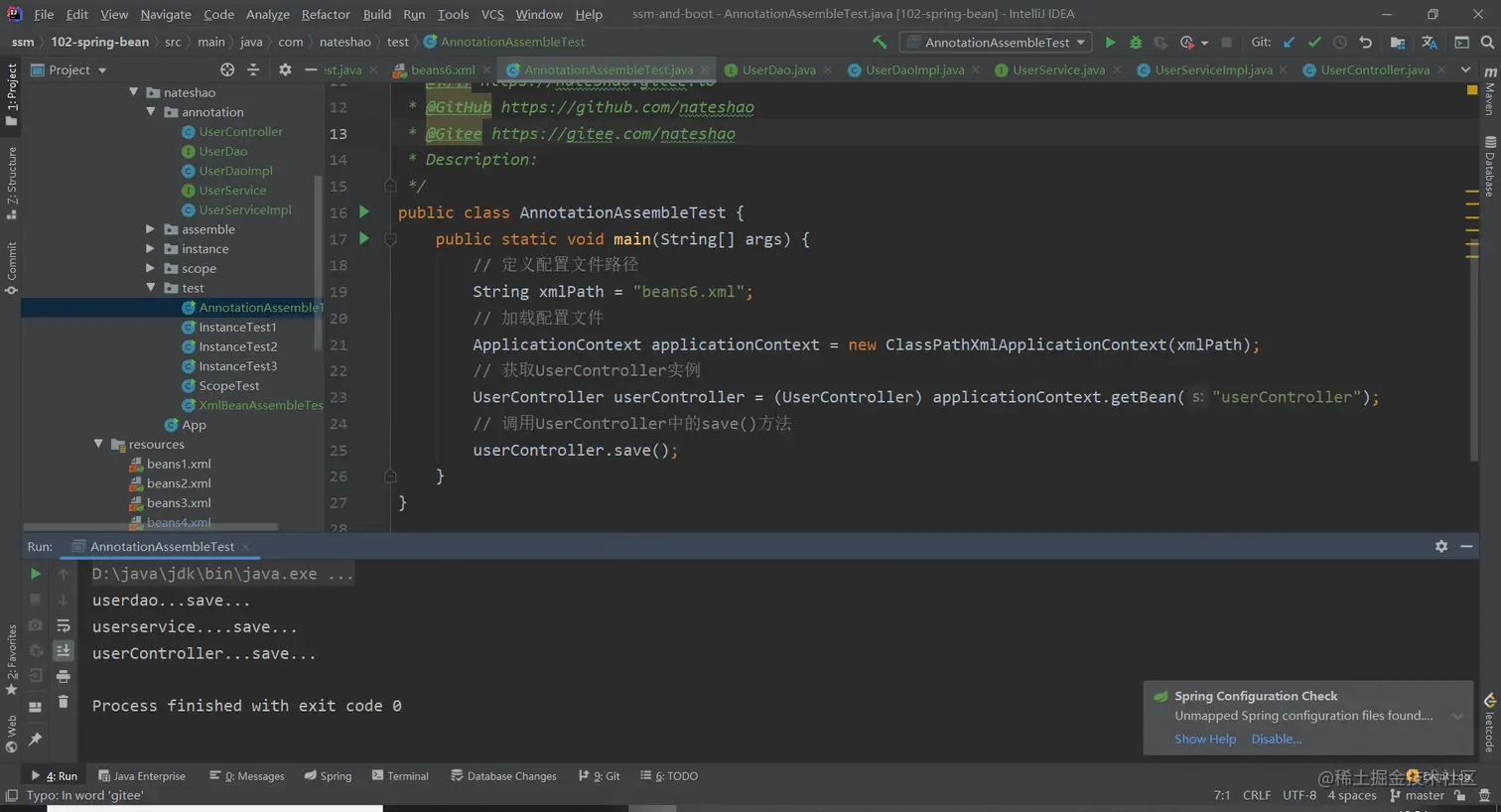Click Show Help in Spring notification
Screen dimensions: 1501x812
click(x=1205, y=739)
